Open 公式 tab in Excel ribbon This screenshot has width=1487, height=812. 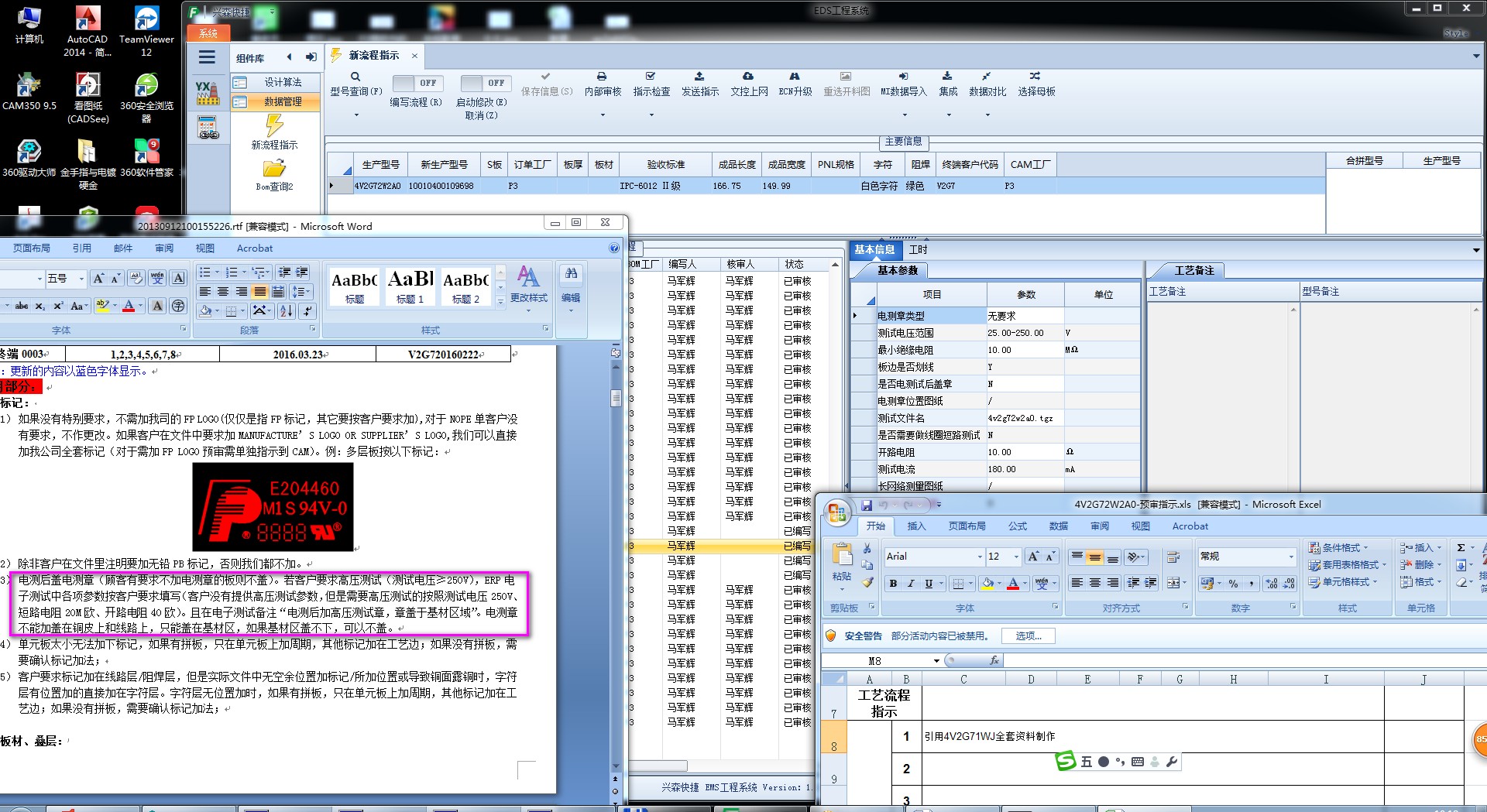tap(1018, 526)
